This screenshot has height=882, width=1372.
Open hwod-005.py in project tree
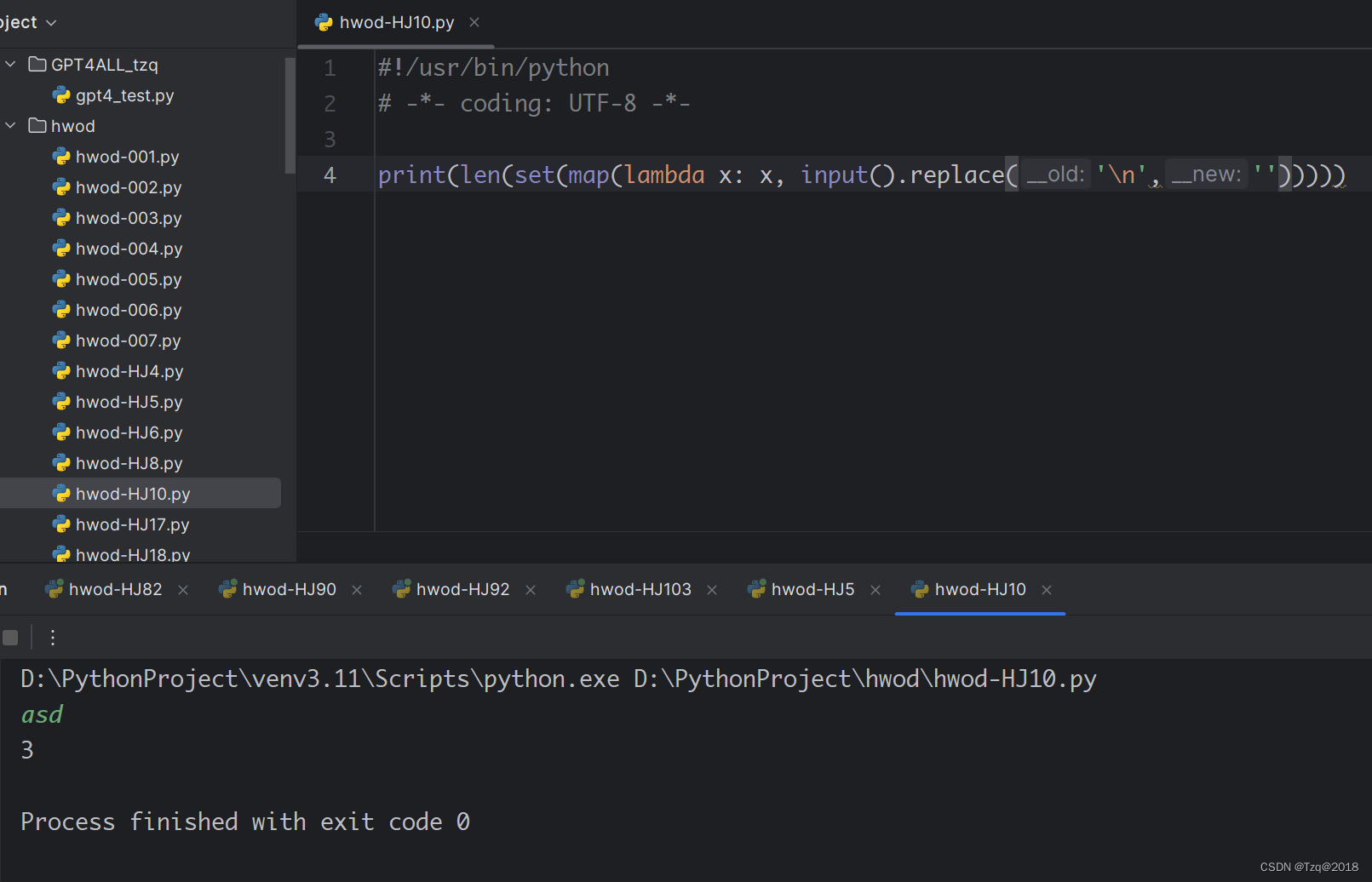tap(129, 279)
